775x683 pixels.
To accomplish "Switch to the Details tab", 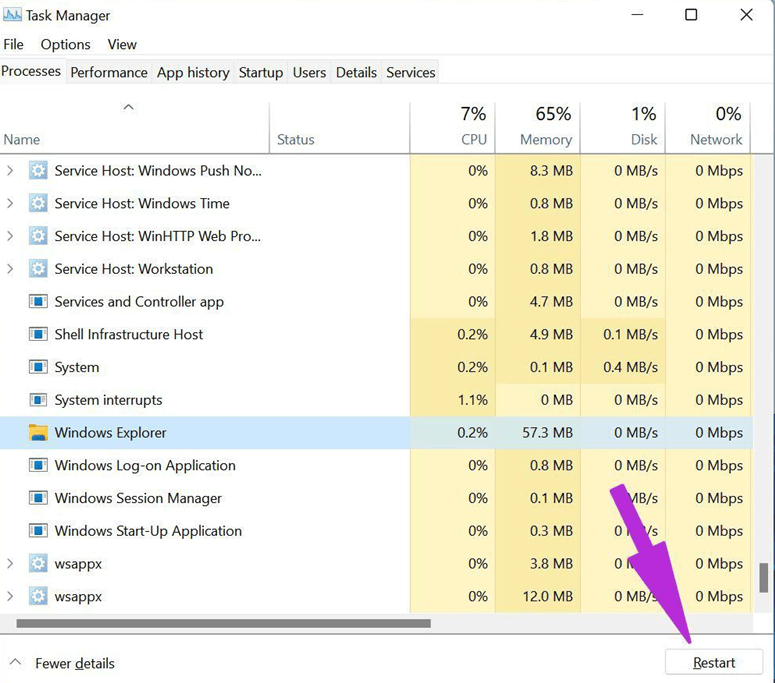I will coord(356,73).
